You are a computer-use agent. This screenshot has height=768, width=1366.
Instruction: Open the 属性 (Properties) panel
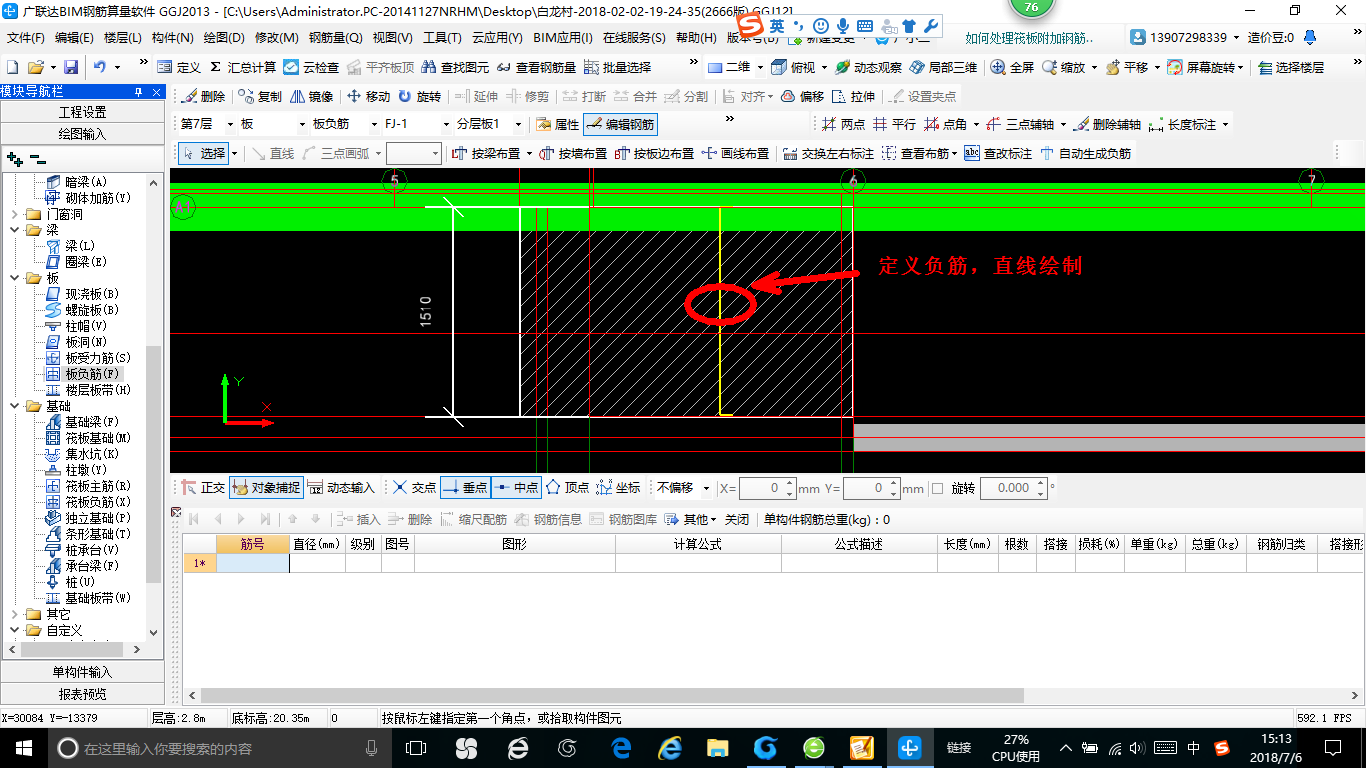(x=557, y=125)
